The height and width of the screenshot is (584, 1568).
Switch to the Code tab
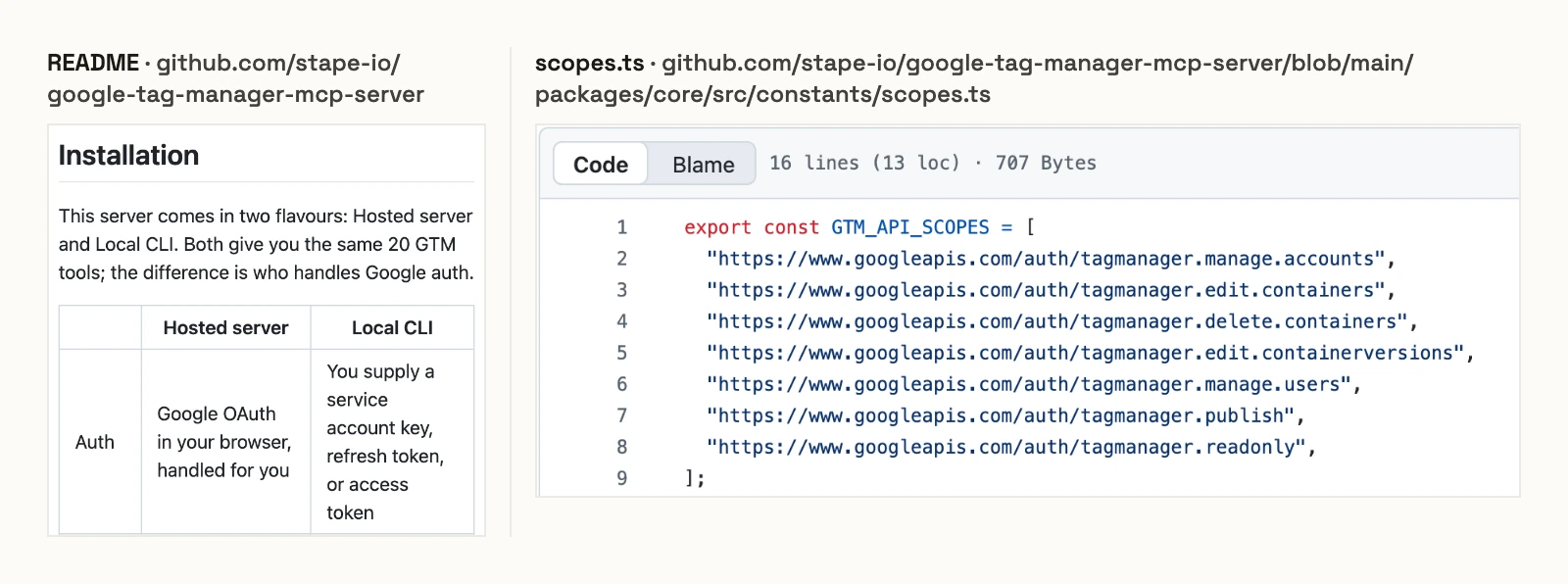point(601,164)
